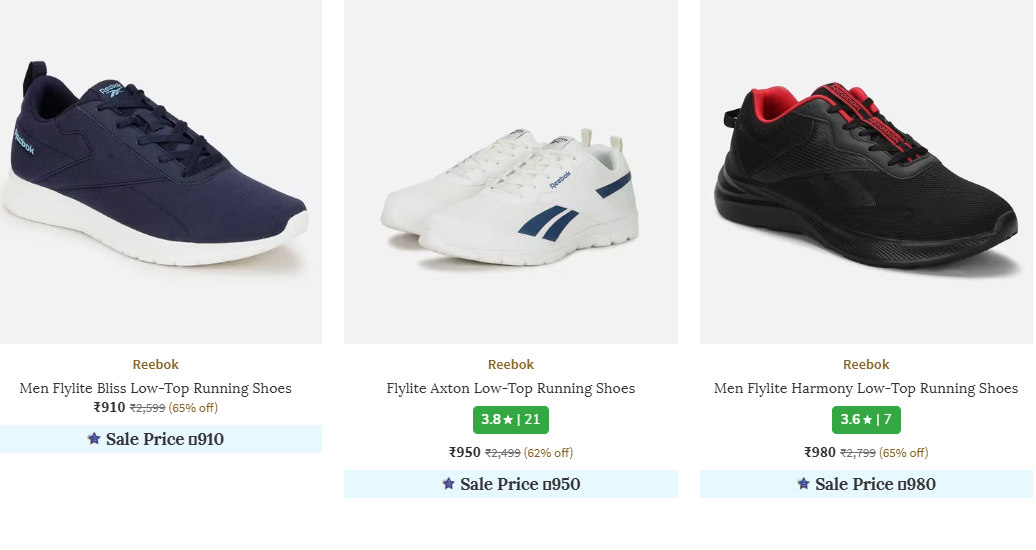Screen dimensions: 1036x550
Task: Click the ₹950 price with 62% off
Action: [466, 452]
